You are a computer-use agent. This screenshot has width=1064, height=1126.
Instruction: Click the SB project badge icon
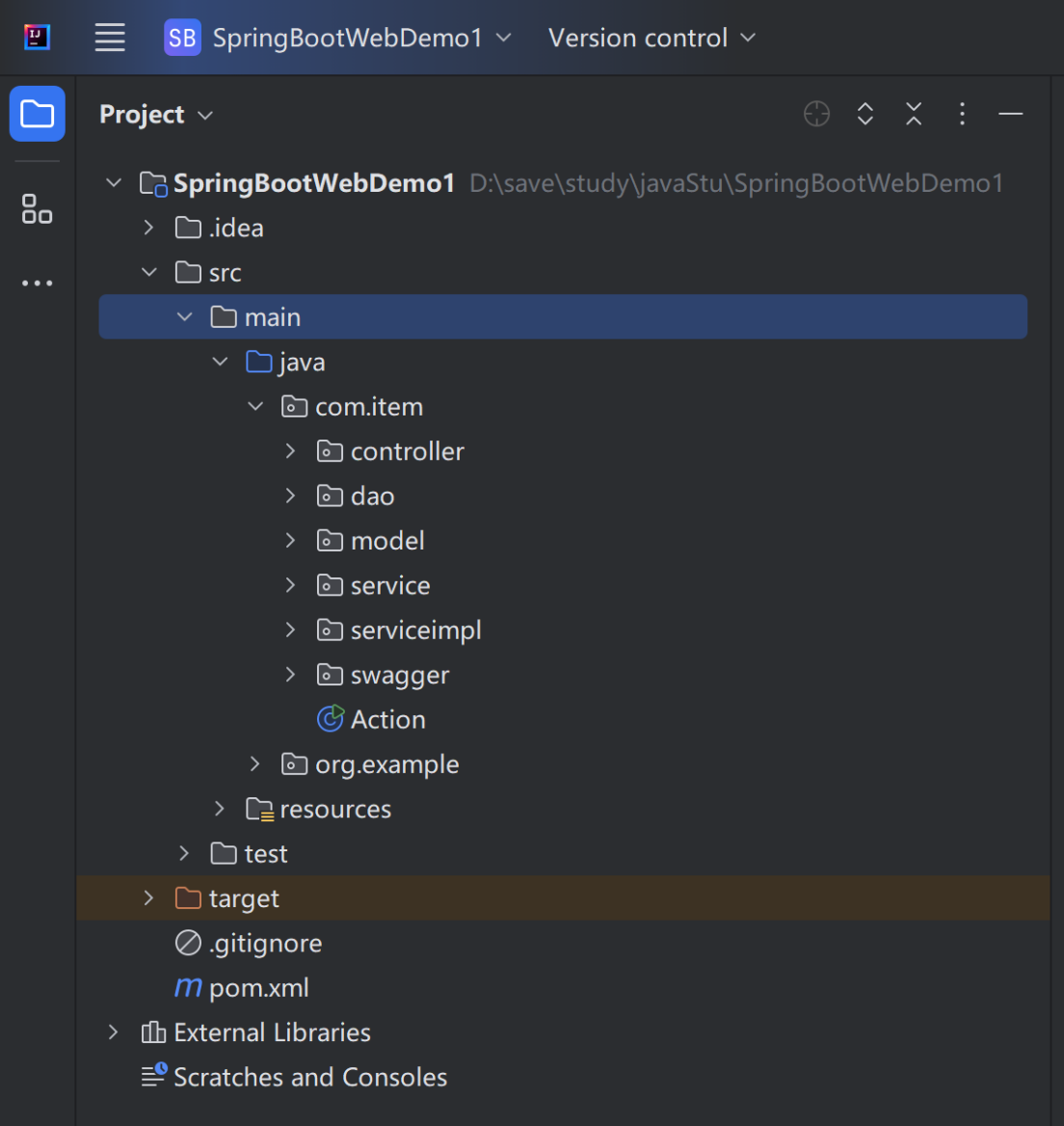182,38
